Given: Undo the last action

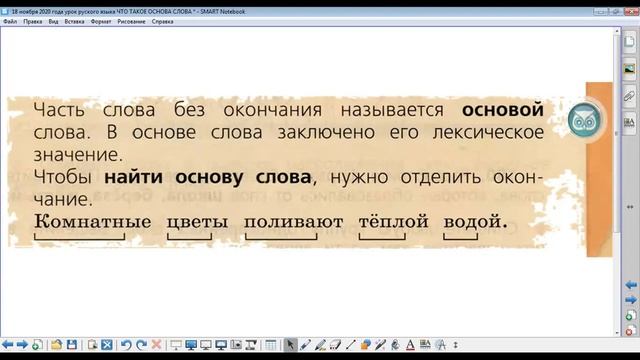Looking at the screenshot, I should pos(126,345).
